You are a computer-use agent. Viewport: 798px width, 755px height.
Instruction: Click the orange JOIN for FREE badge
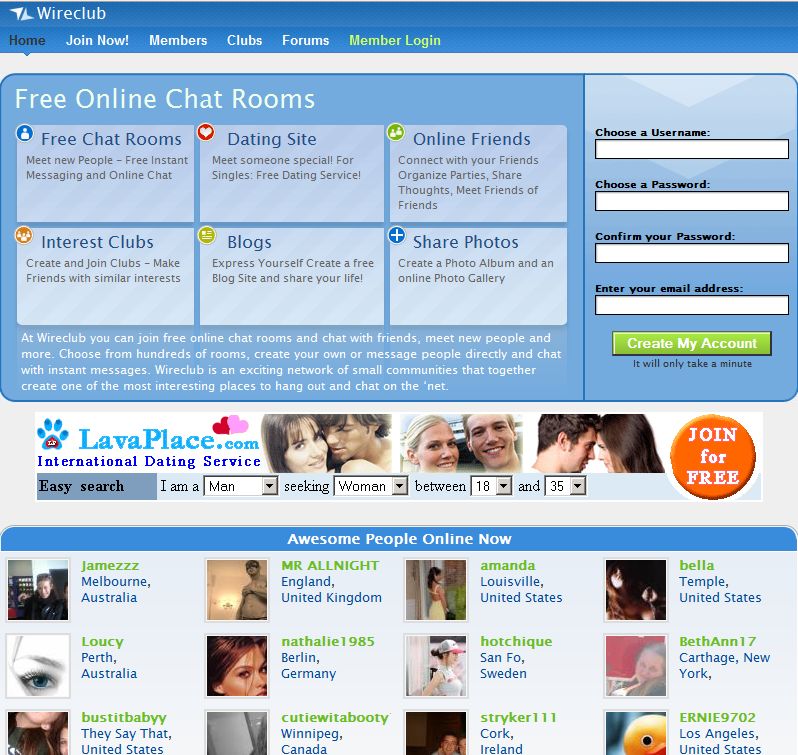coord(712,456)
